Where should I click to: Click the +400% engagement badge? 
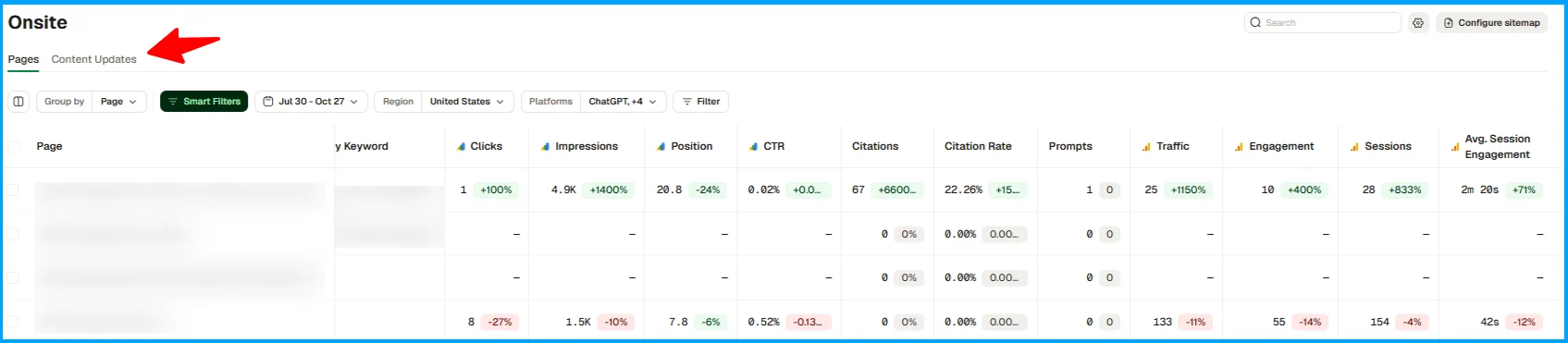1304,190
